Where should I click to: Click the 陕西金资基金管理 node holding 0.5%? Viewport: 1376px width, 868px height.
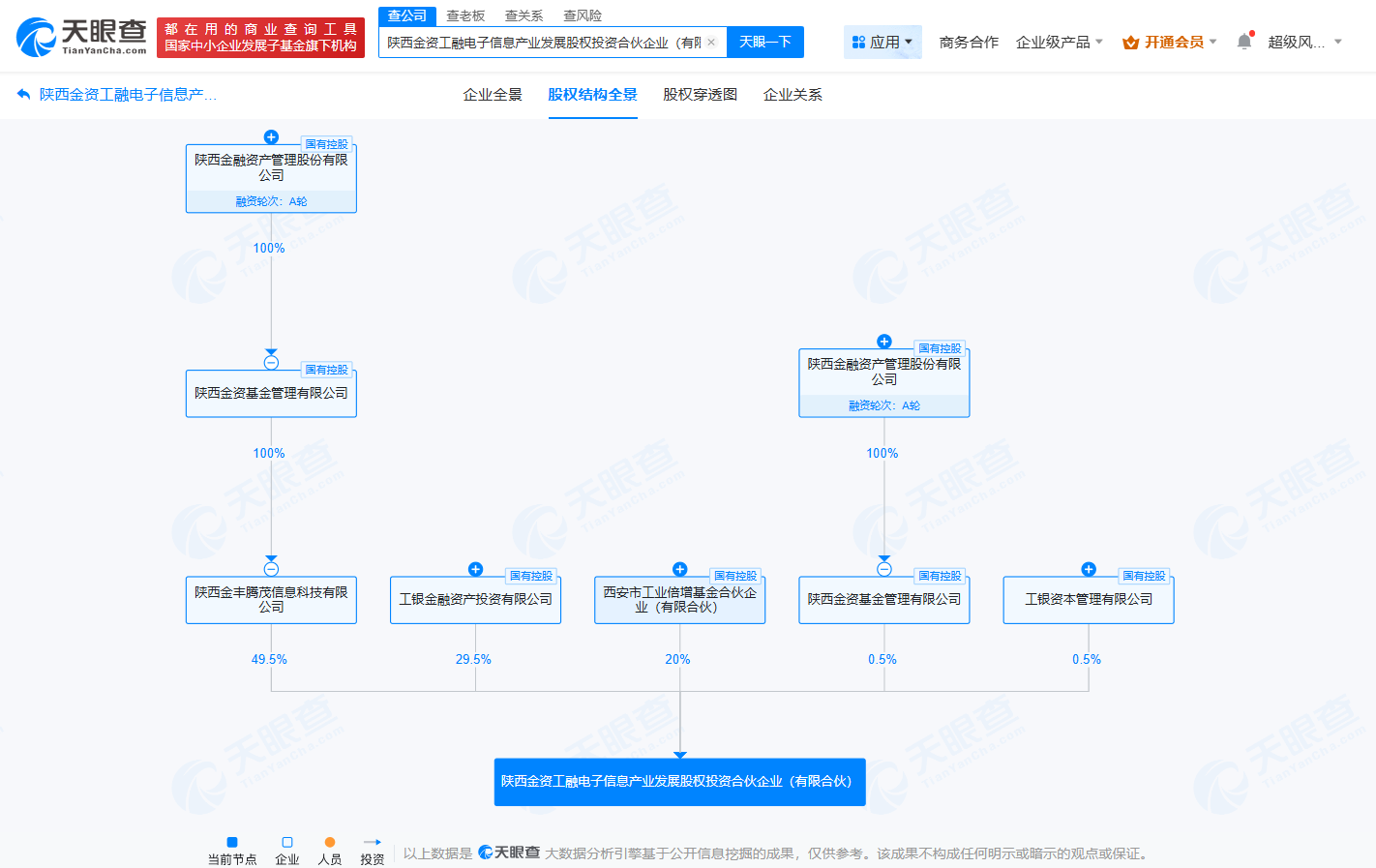[x=884, y=600]
